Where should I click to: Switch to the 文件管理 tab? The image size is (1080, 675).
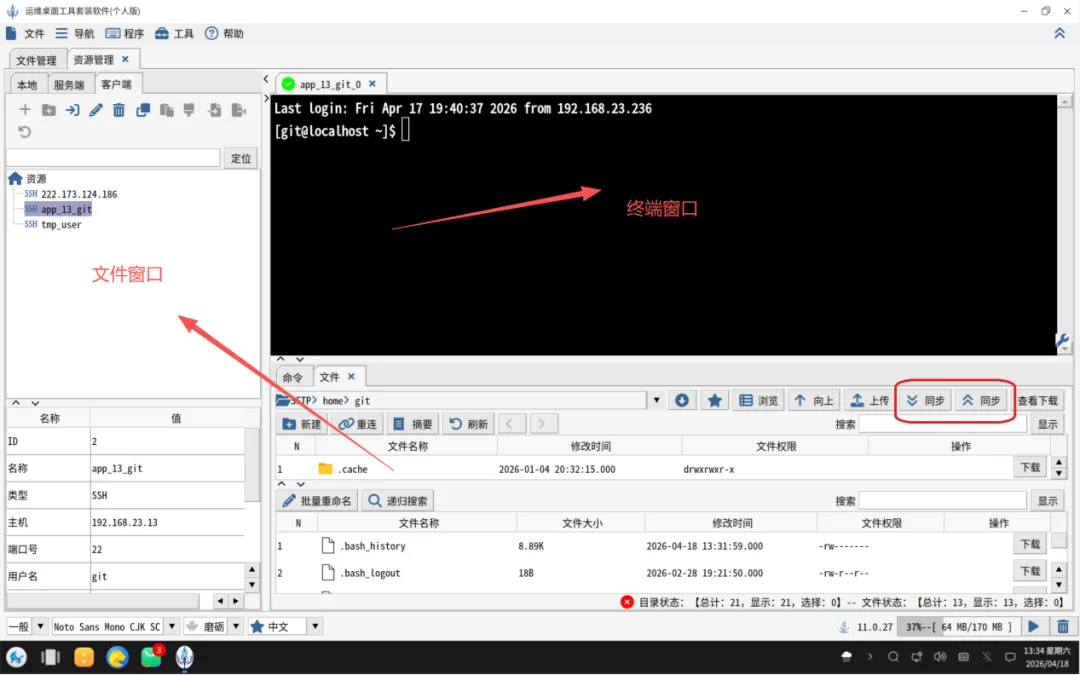(x=37, y=60)
